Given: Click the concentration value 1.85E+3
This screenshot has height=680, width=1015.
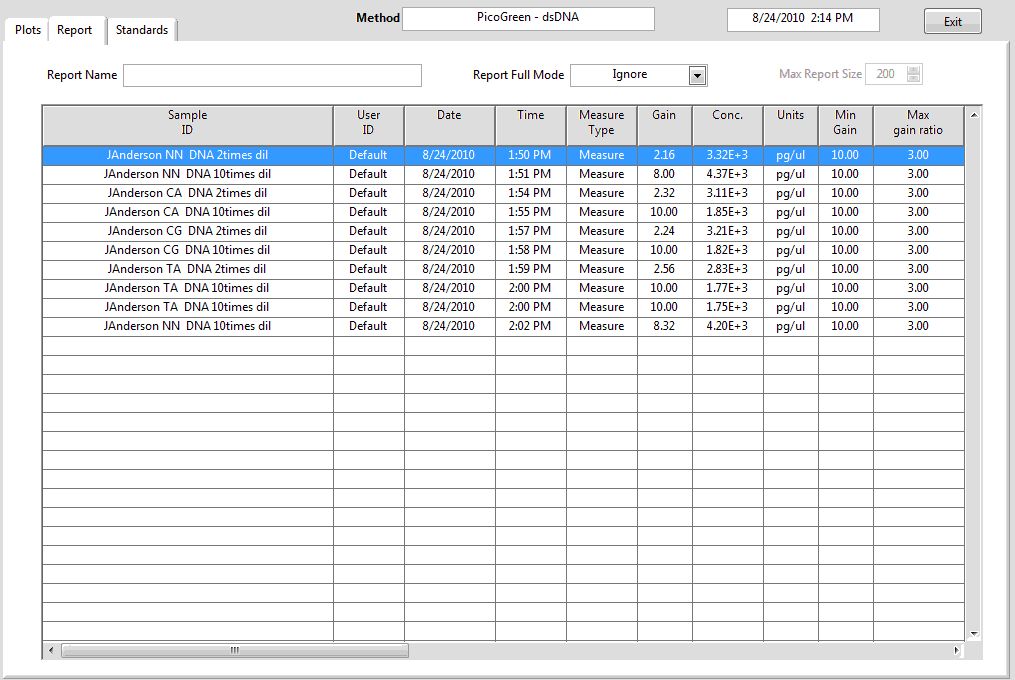Looking at the screenshot, I should (727, 212).
